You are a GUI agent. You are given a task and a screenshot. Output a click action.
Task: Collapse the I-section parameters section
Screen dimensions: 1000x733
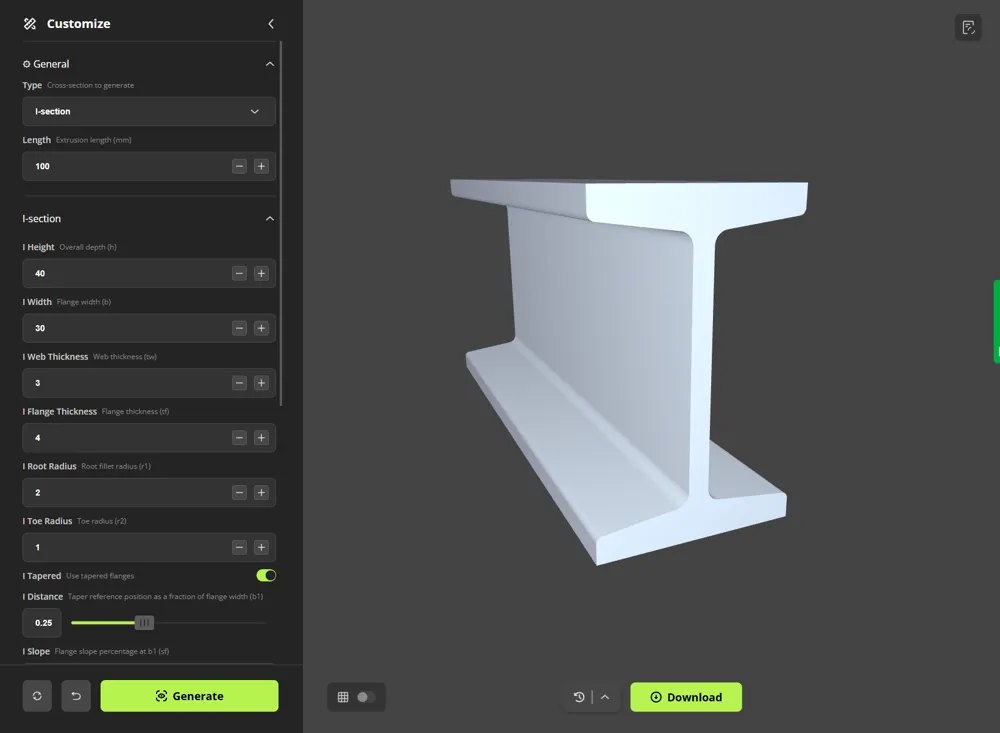click(x=270, y=218)
